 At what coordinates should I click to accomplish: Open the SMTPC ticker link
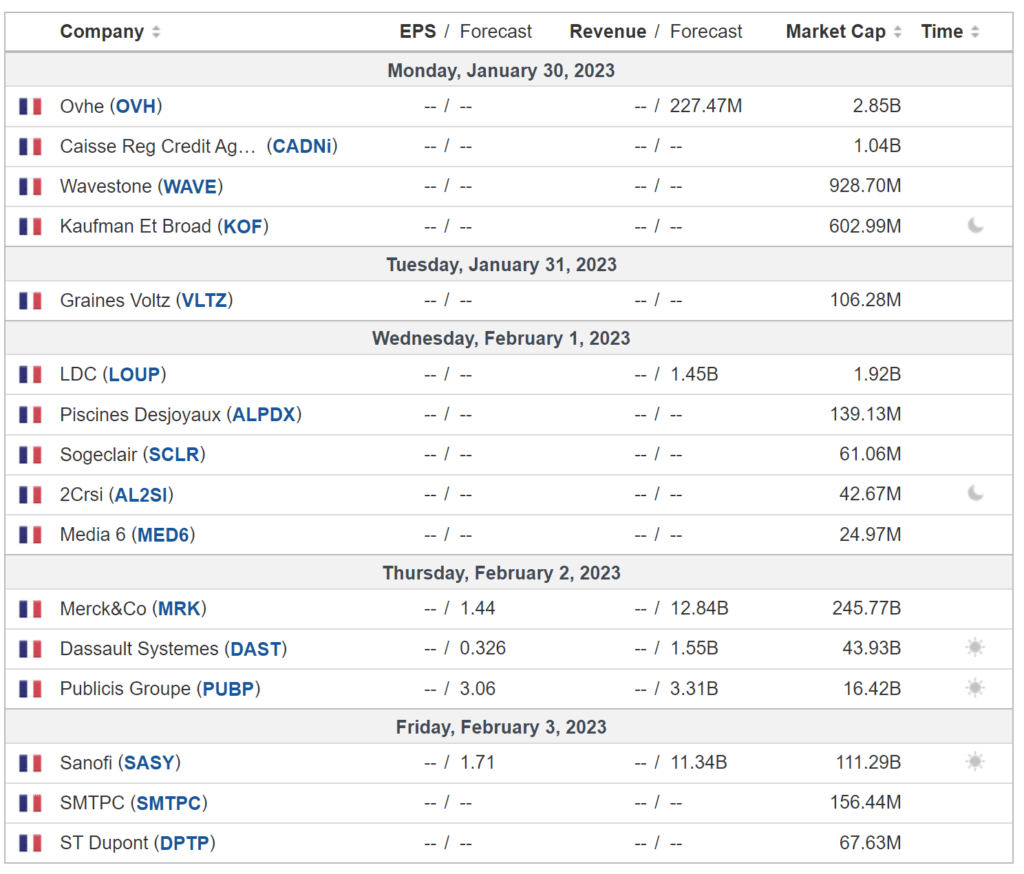click(x=169, y=803)
